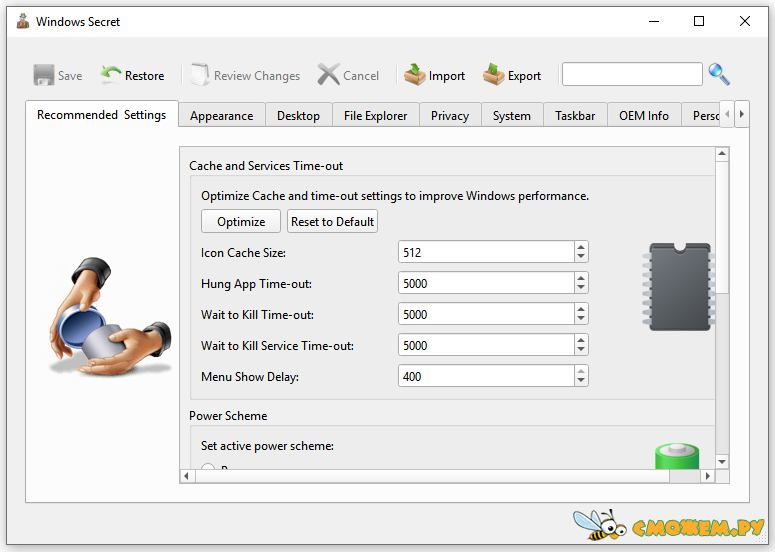
Task: Open the Privacy tab
Action: click(450, 116)
